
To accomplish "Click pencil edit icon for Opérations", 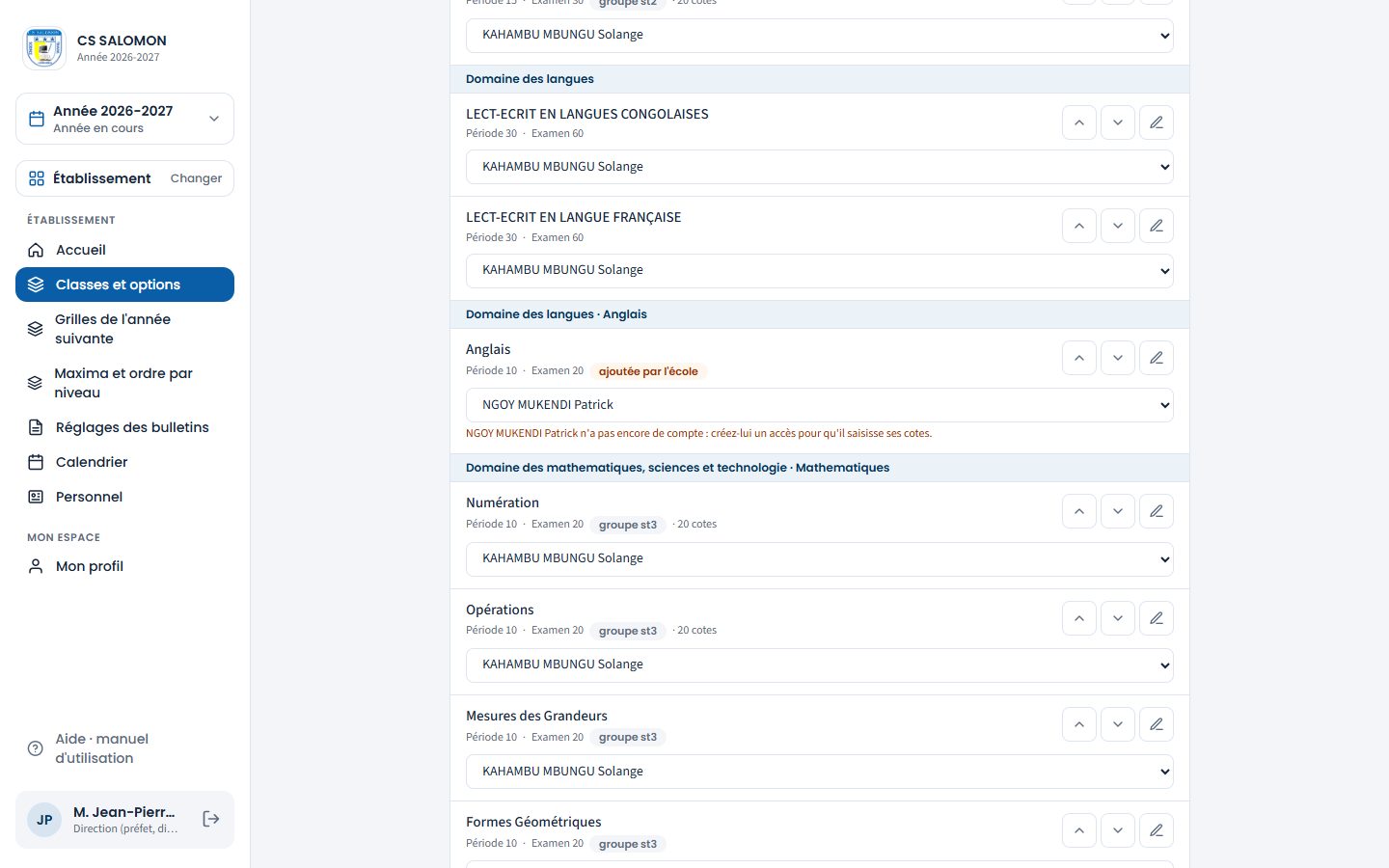I will click(x=1156, y=618).
